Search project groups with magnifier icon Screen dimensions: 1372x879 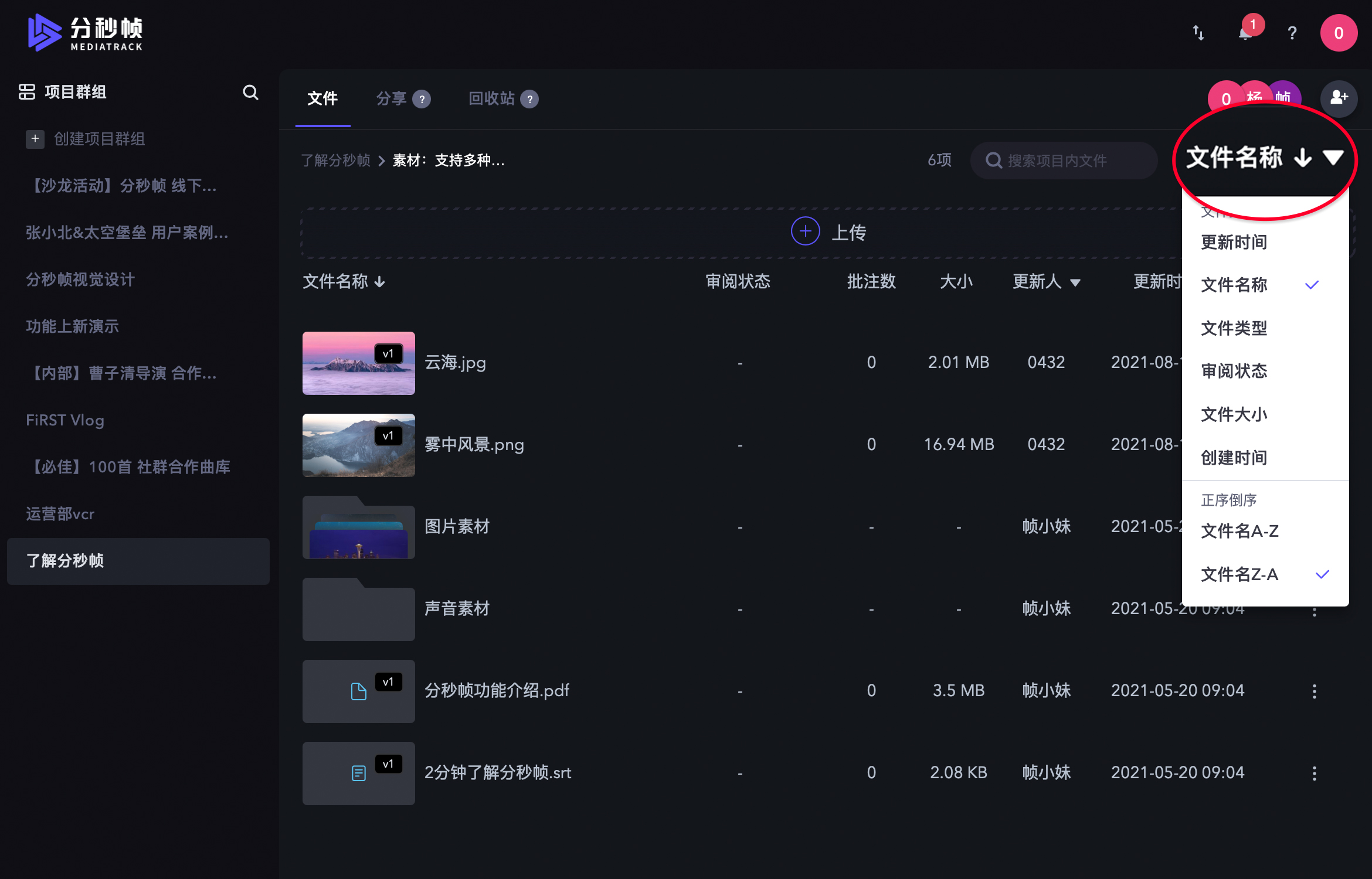250,92
